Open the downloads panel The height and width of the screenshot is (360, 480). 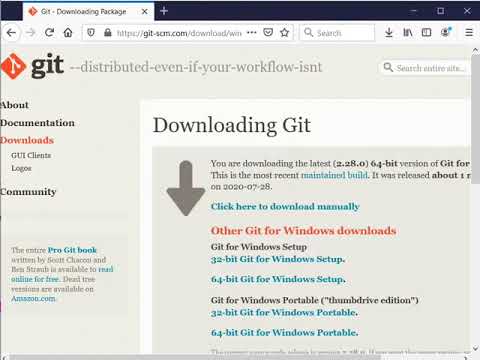(389, 33)
